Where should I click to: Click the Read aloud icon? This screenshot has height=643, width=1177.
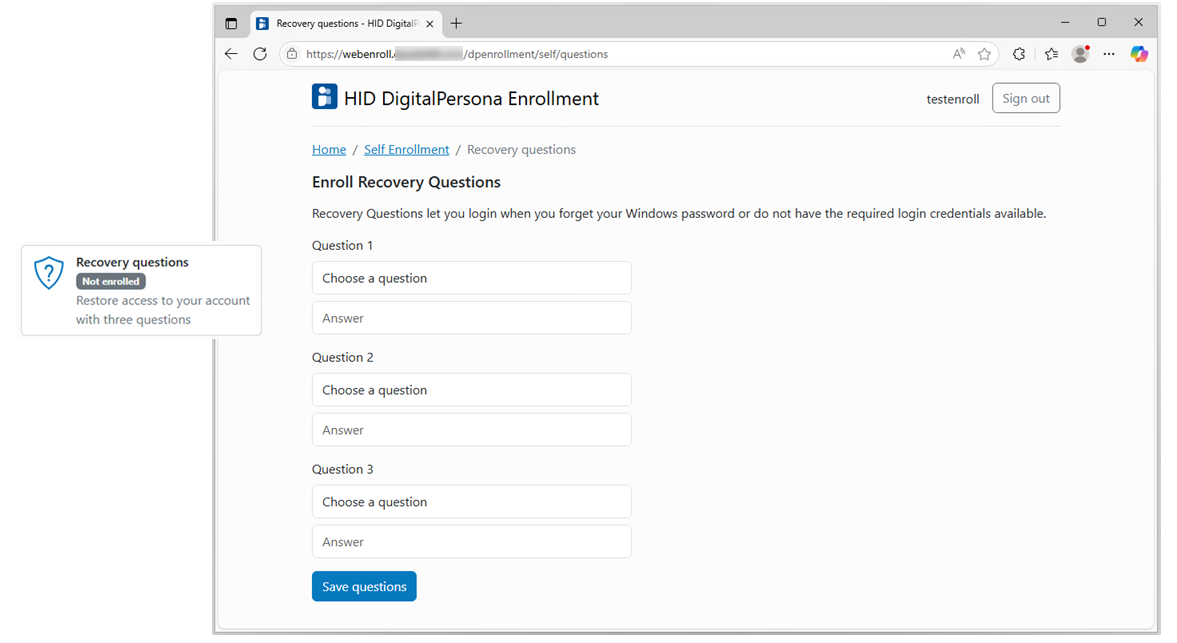[x=958, y=54]
